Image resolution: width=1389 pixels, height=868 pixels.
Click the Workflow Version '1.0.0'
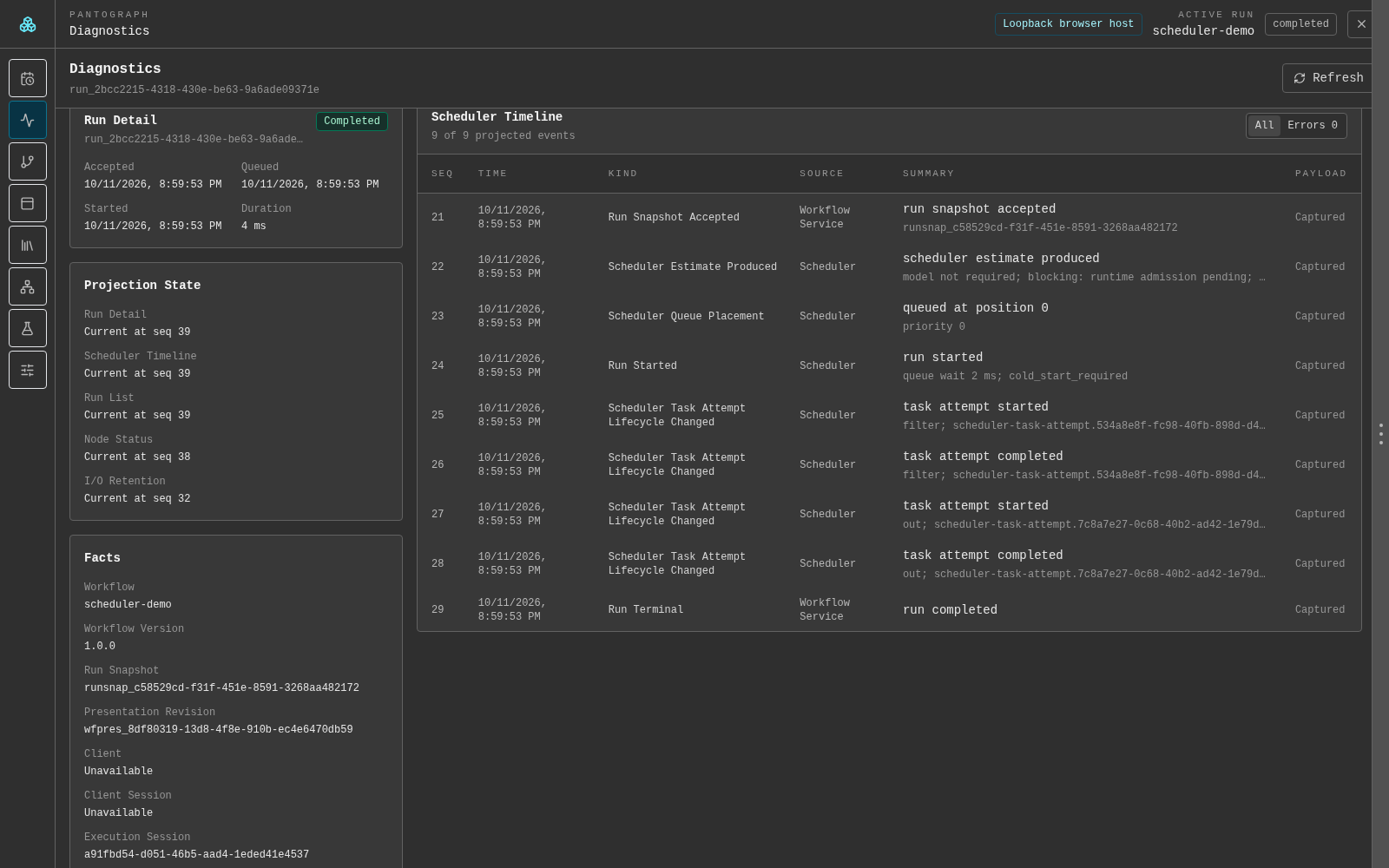[x=100, y=647]
